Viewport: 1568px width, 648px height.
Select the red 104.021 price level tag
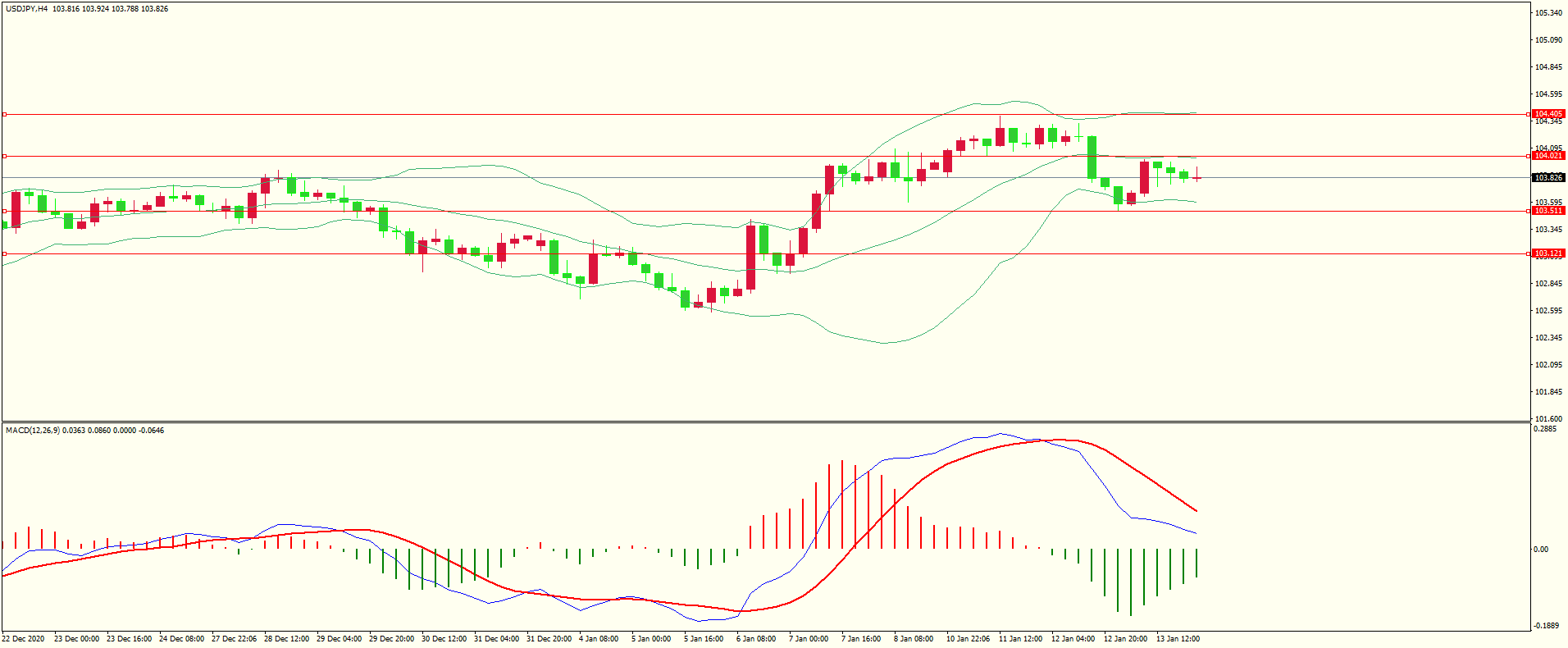(x=1548, y=156)
